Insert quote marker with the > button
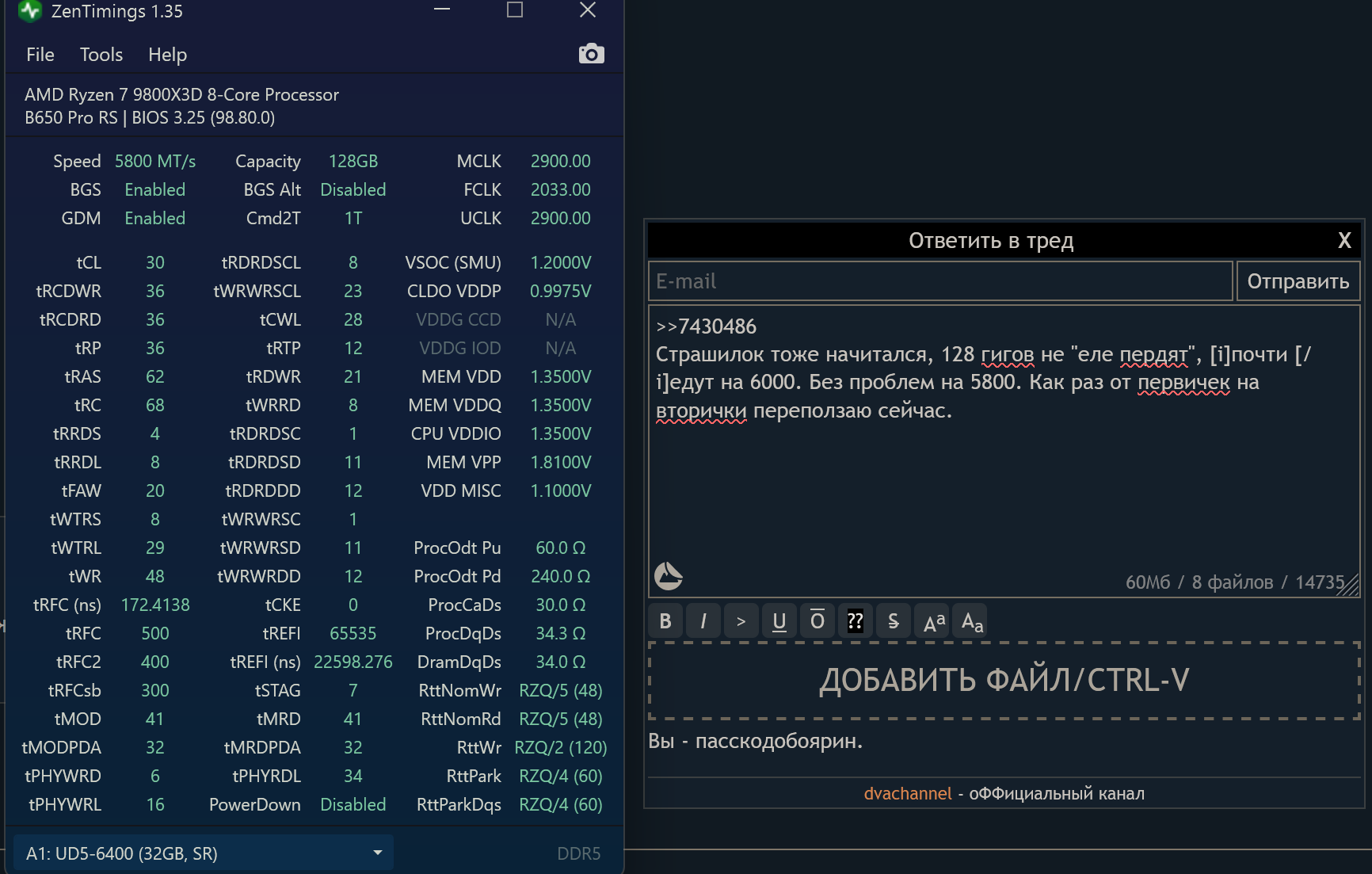Viewport: 1372px width, 874px height. pyautogui.click(x=741, y=621)
